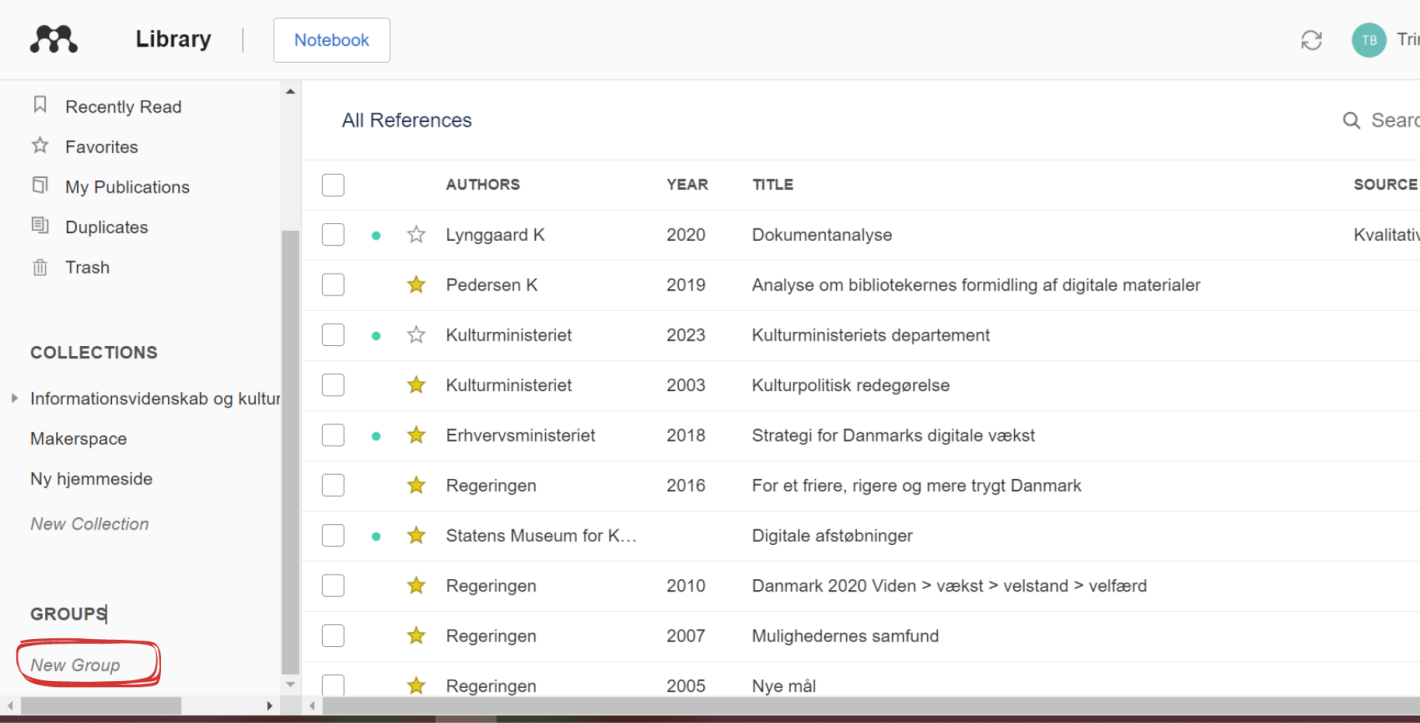Click into the Search field
This screenshot has width=1420, height=723.
pyautogui.click(x=1395, y=120)
